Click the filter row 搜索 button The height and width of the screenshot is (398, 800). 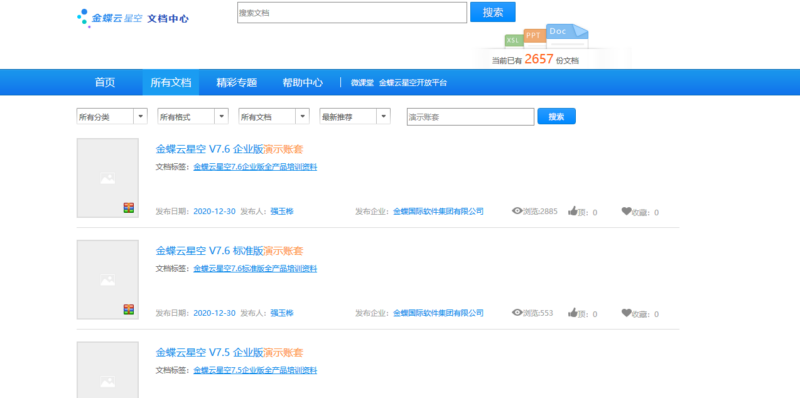[556, 116]
